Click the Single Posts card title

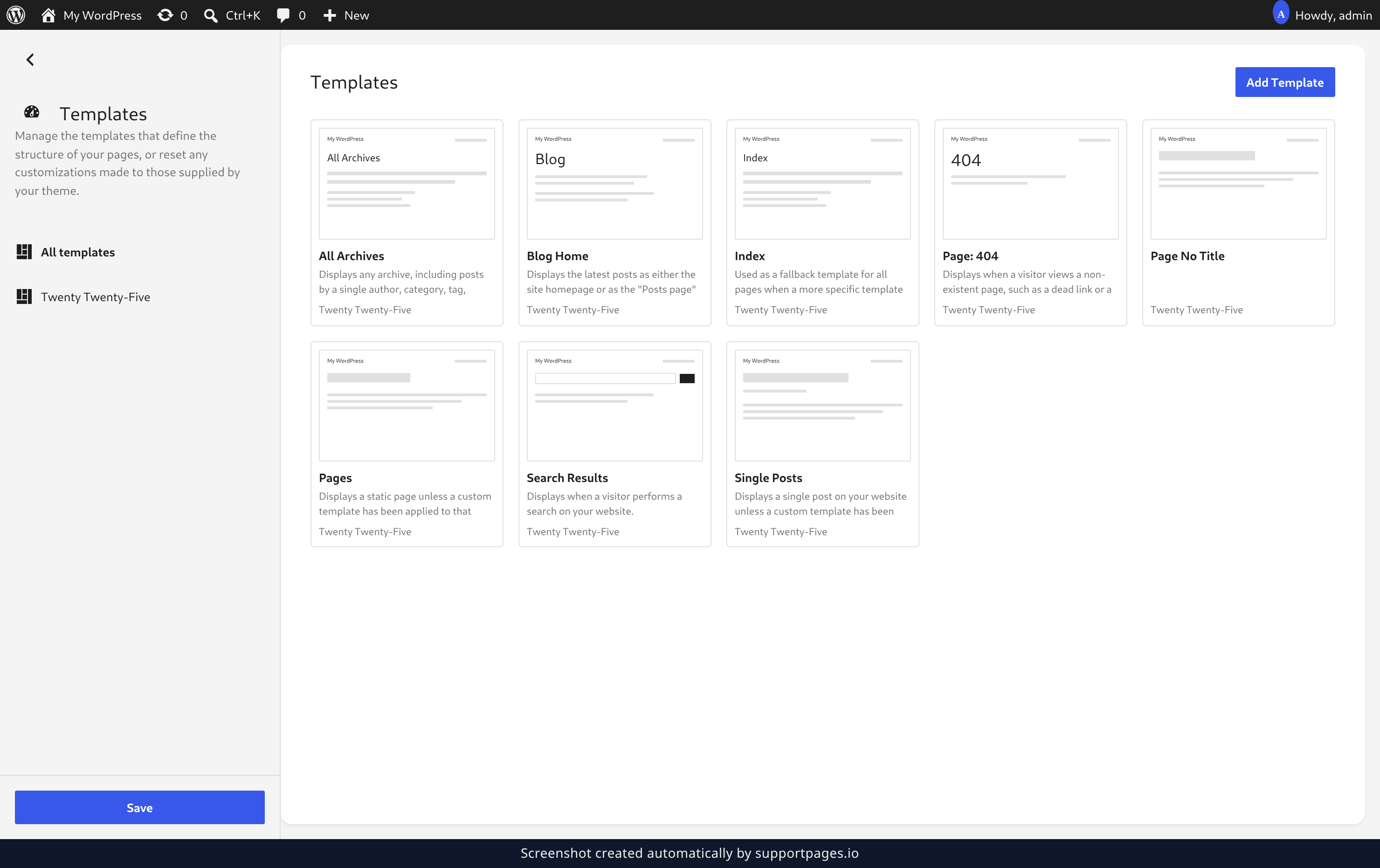tap(768, 477)
